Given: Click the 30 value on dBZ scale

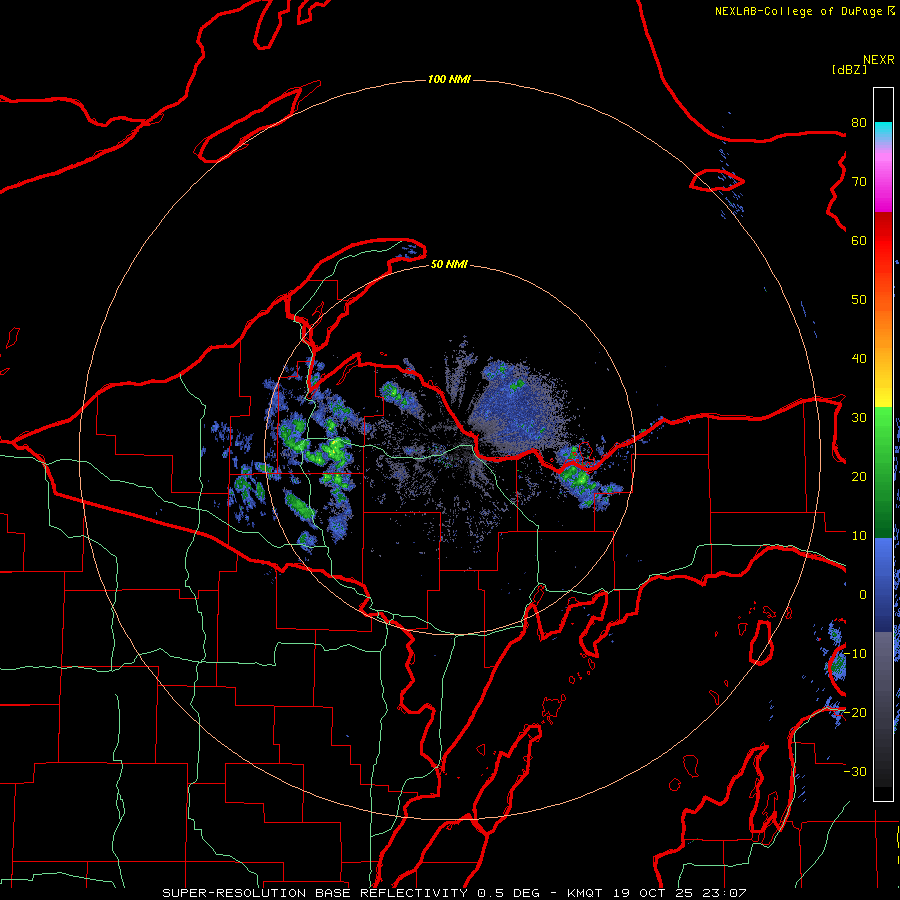Looking at the screenshot, I should 859,417.
